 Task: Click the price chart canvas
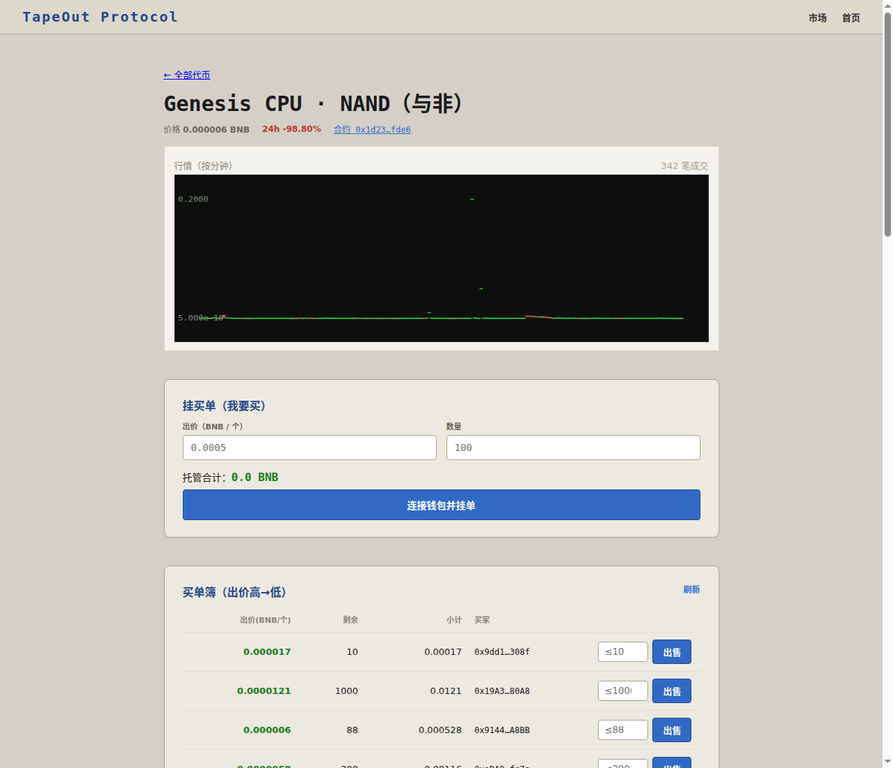coord(441,258)
